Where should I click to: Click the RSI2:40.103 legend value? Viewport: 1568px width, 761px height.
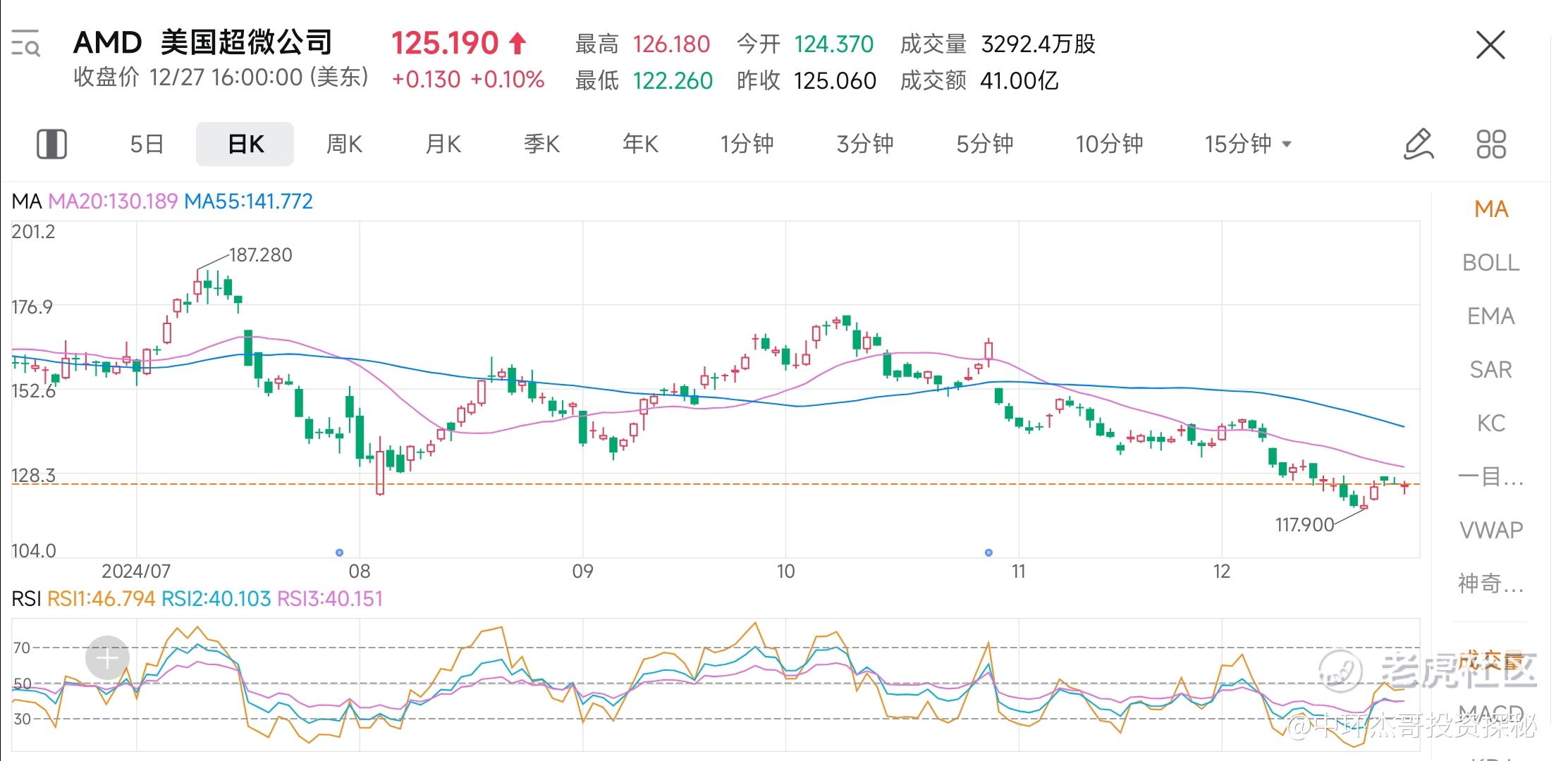(216, 599)
